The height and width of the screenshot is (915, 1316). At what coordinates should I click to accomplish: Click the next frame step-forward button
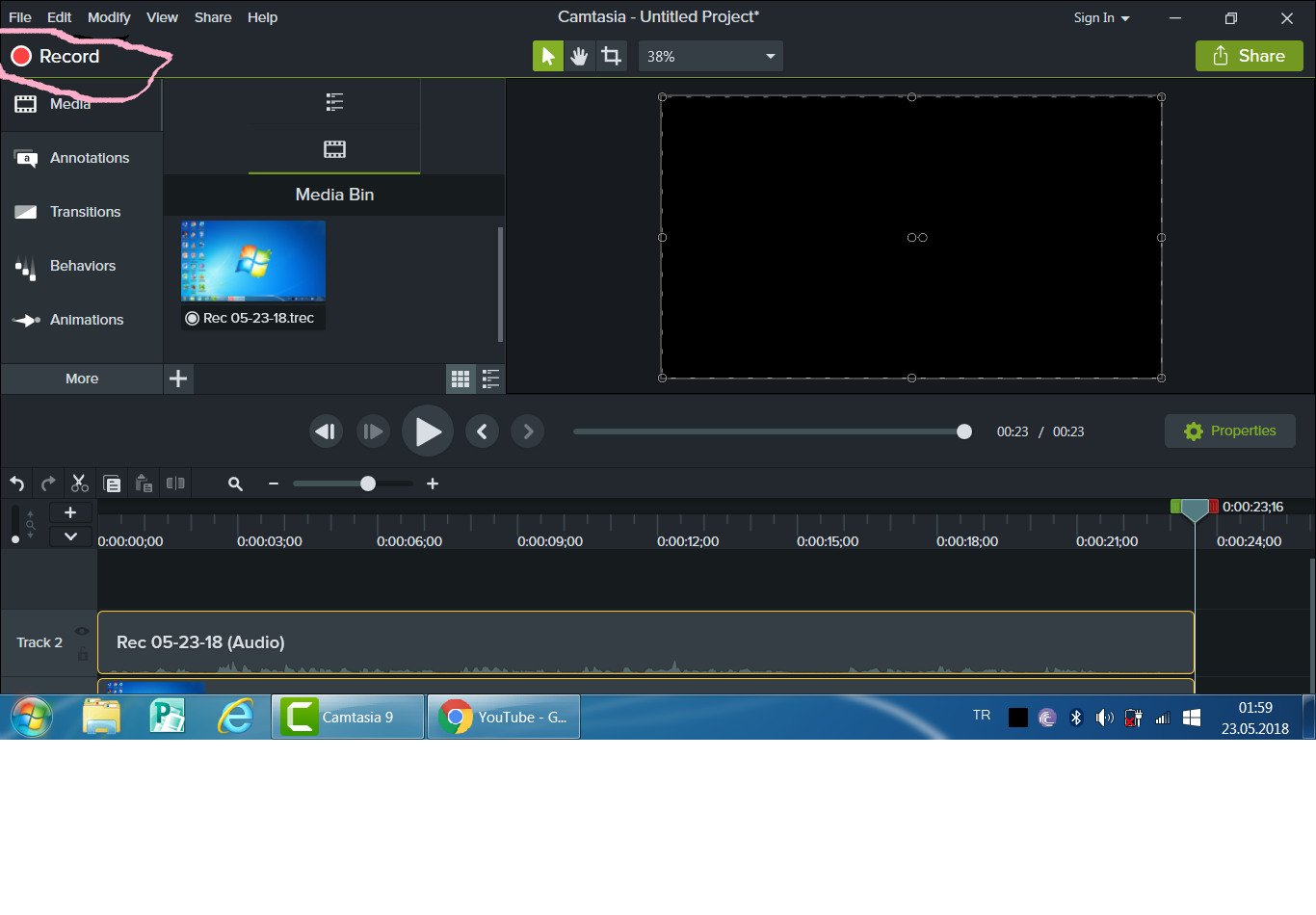pyautogui.click(x=372, y=431)
